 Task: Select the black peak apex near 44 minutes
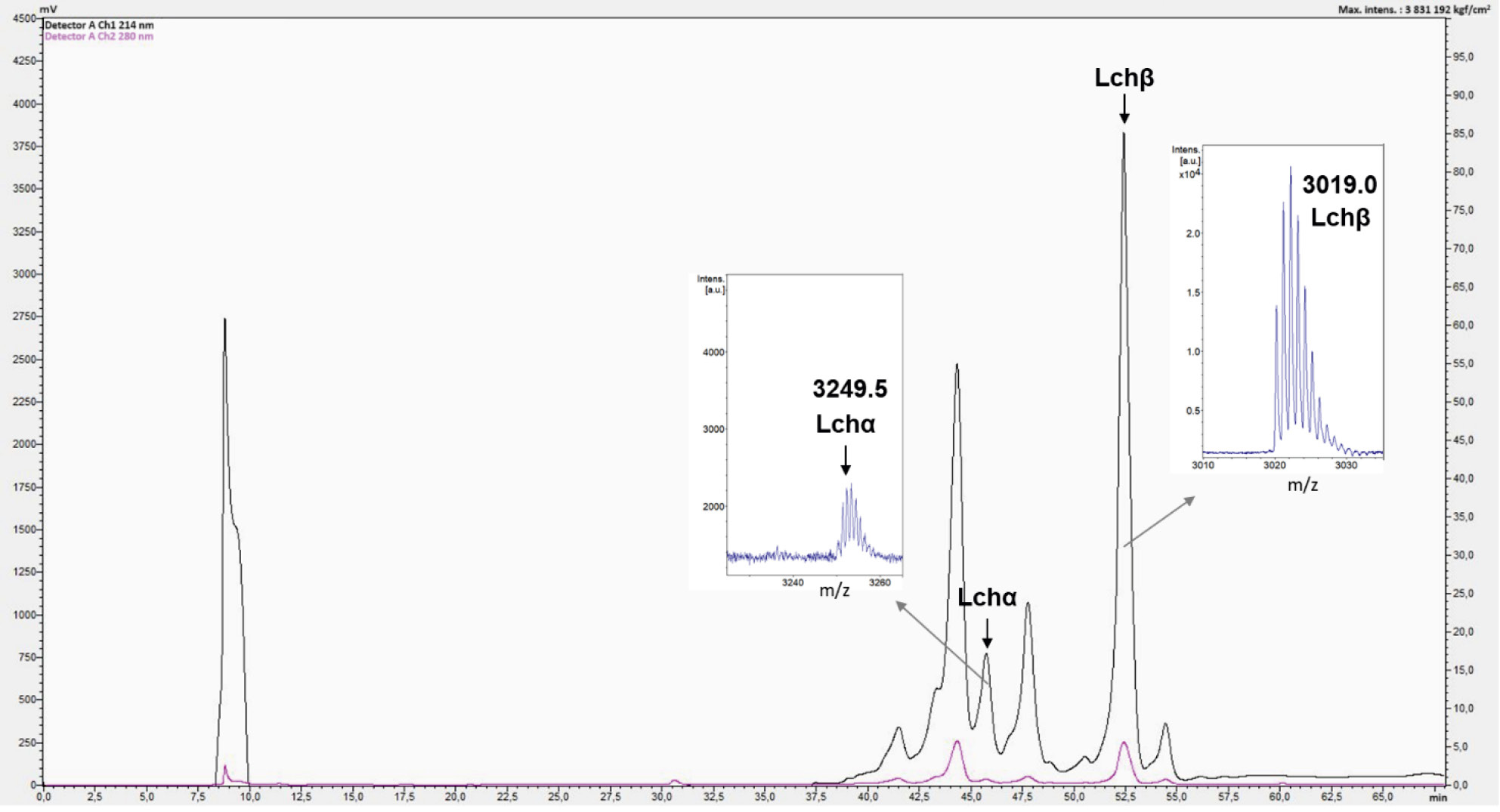coord(957,366)
